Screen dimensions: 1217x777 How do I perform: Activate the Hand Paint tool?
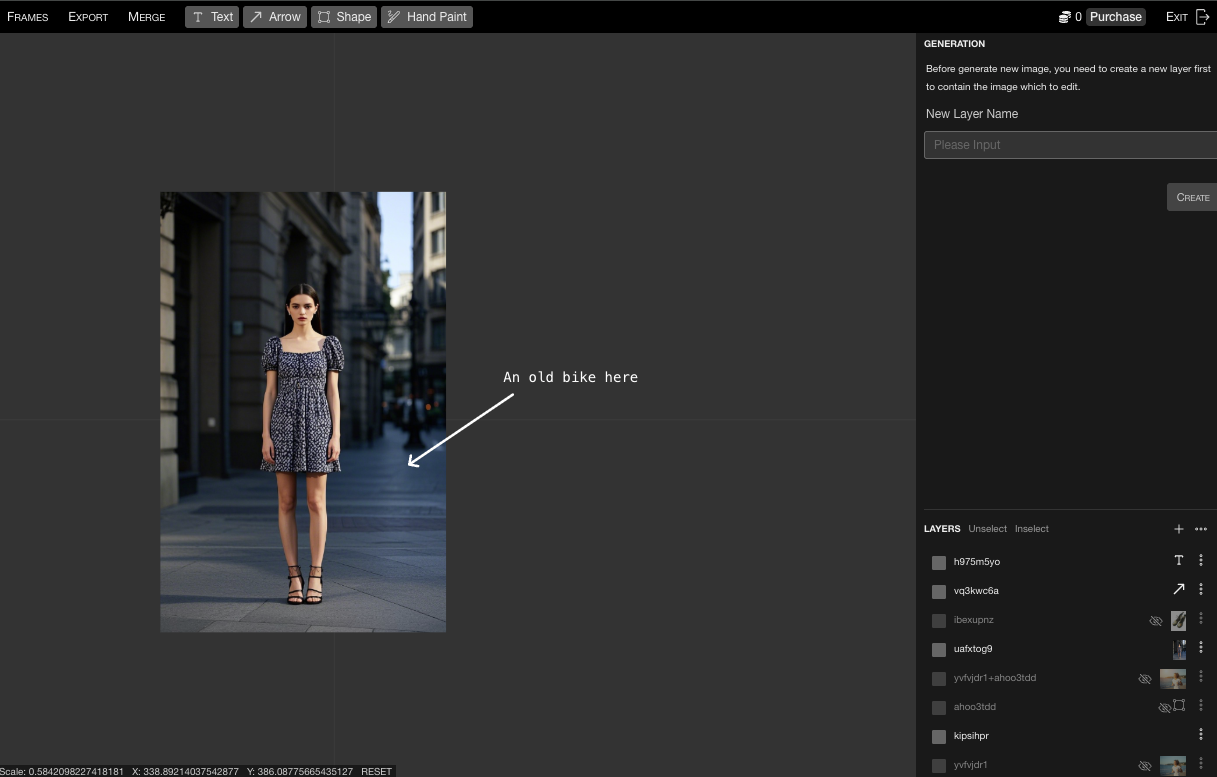(426, 17)
